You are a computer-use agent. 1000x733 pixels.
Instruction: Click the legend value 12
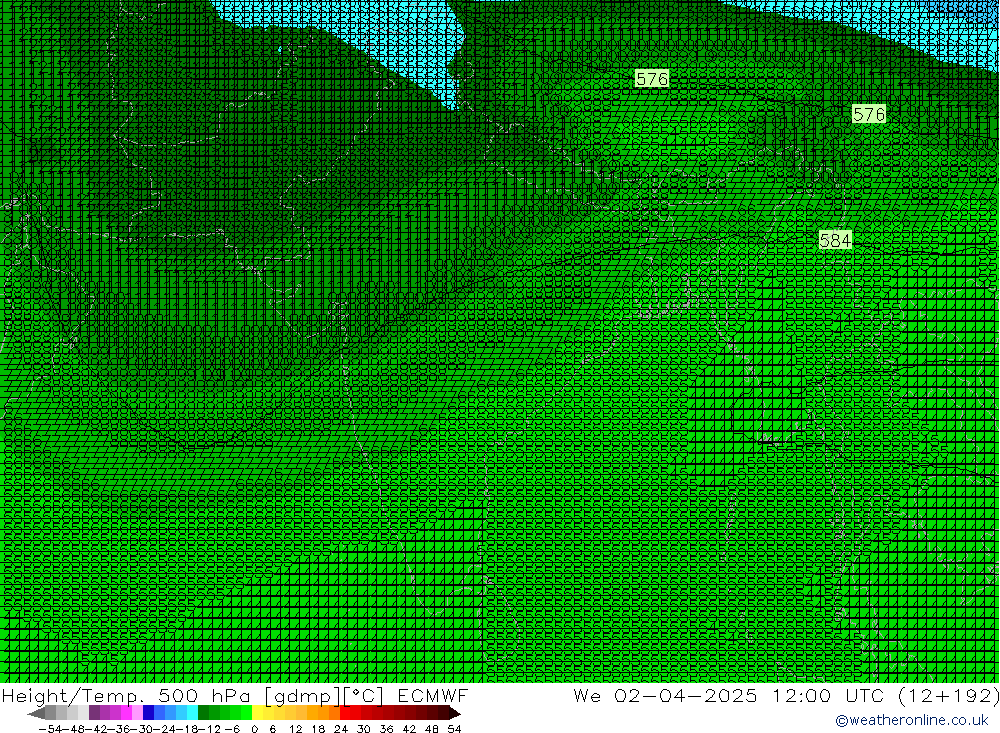[x=295, y=729]
